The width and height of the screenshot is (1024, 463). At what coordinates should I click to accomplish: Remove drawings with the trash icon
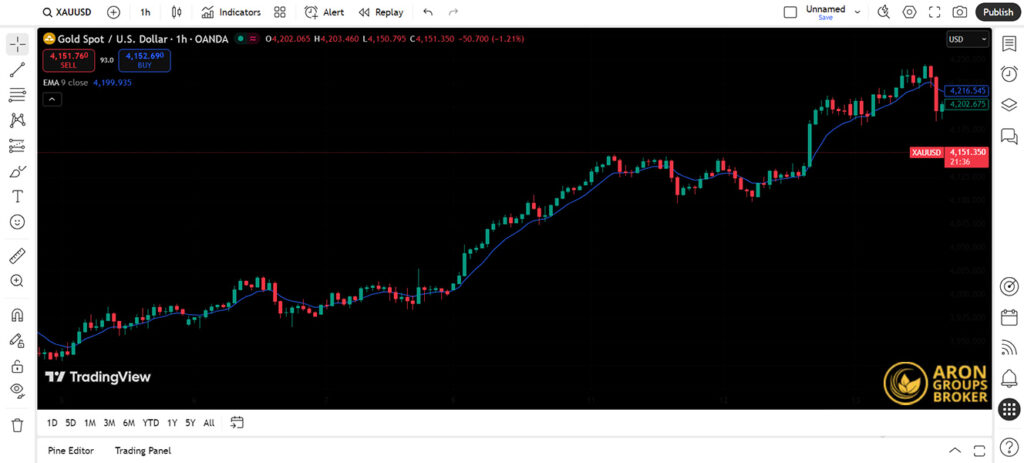coord(17,425)
